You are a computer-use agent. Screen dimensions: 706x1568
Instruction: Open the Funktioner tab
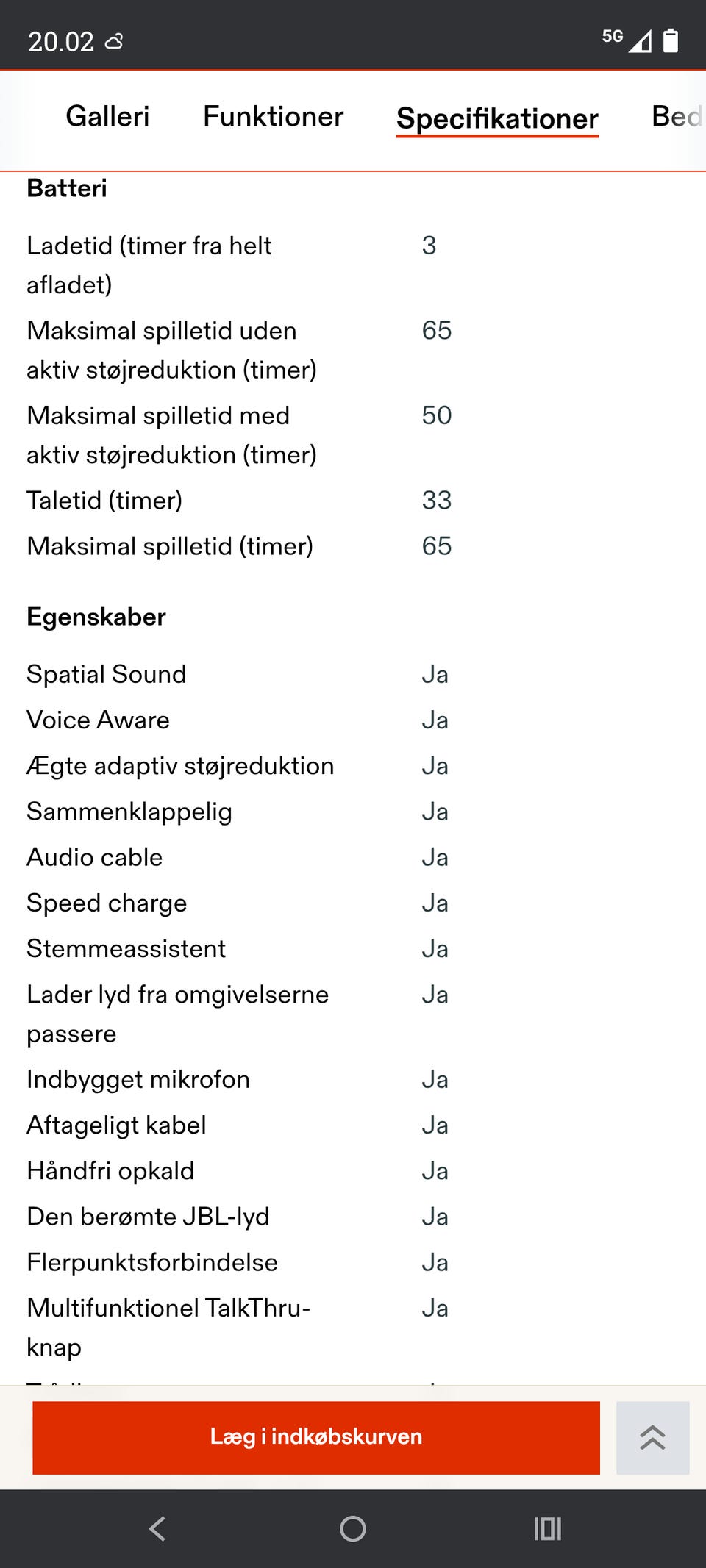[273, 117]
